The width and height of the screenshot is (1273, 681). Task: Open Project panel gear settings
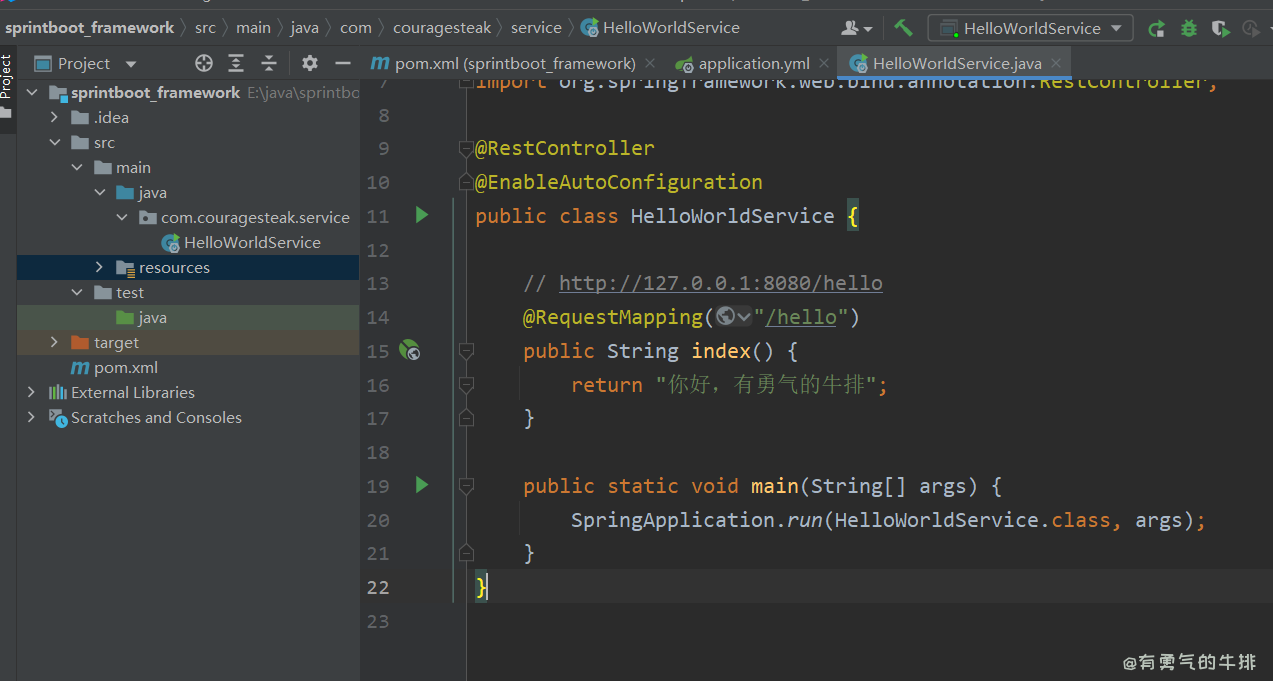point(310,63)
